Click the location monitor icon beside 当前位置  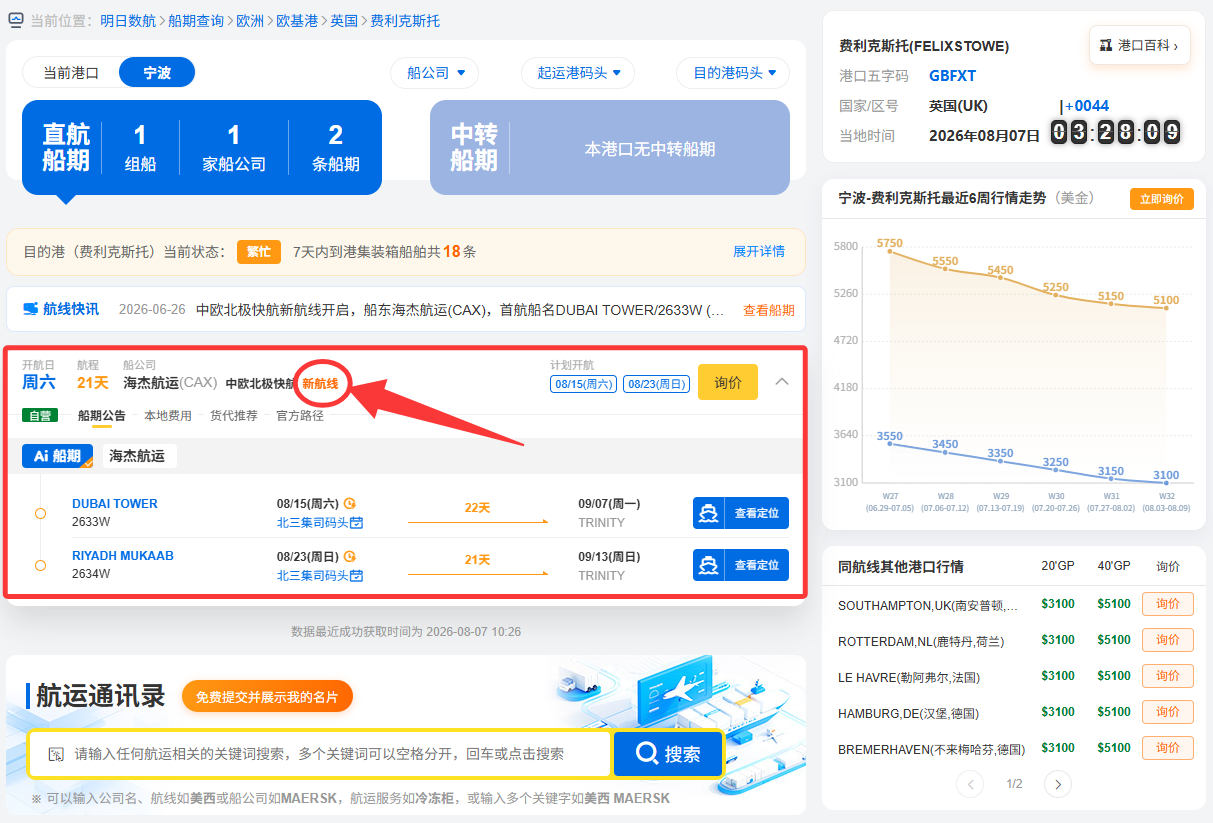[15, 20]
